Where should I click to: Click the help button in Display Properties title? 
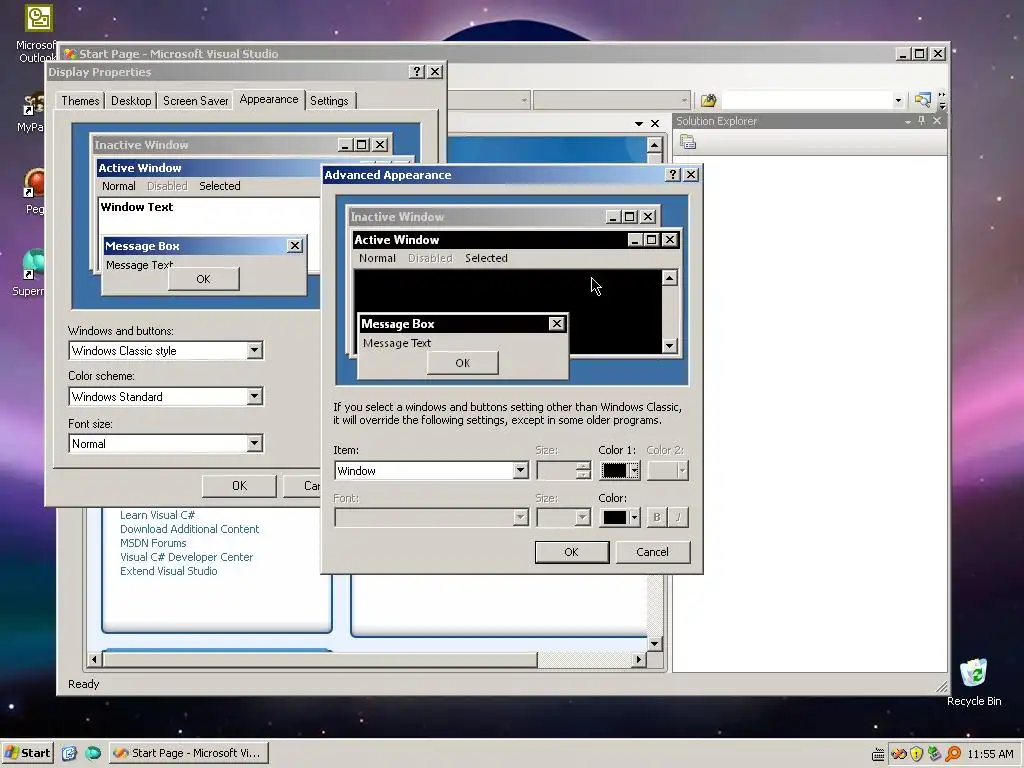pos(417,72)
